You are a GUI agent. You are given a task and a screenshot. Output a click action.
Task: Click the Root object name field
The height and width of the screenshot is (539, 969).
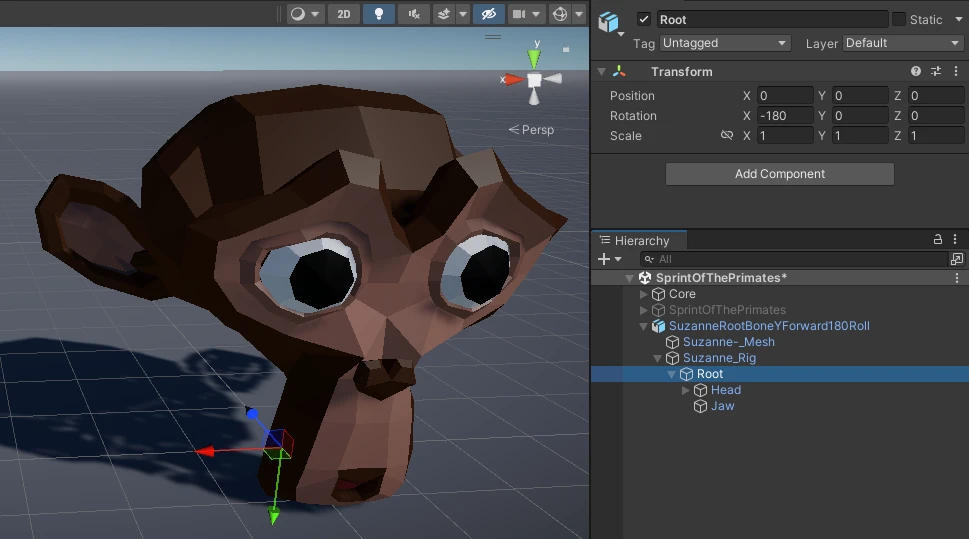(x=772, y=20)
